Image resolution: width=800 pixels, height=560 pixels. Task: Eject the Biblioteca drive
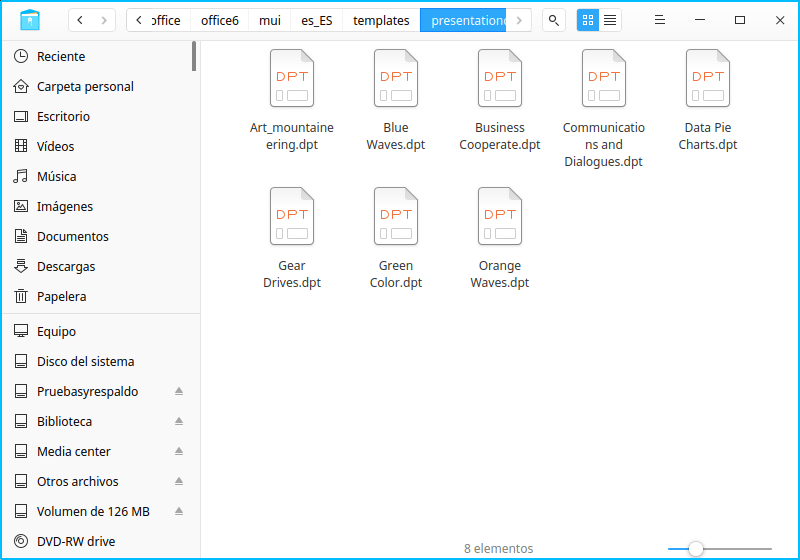pyautogui.click(x=179, y=421)
